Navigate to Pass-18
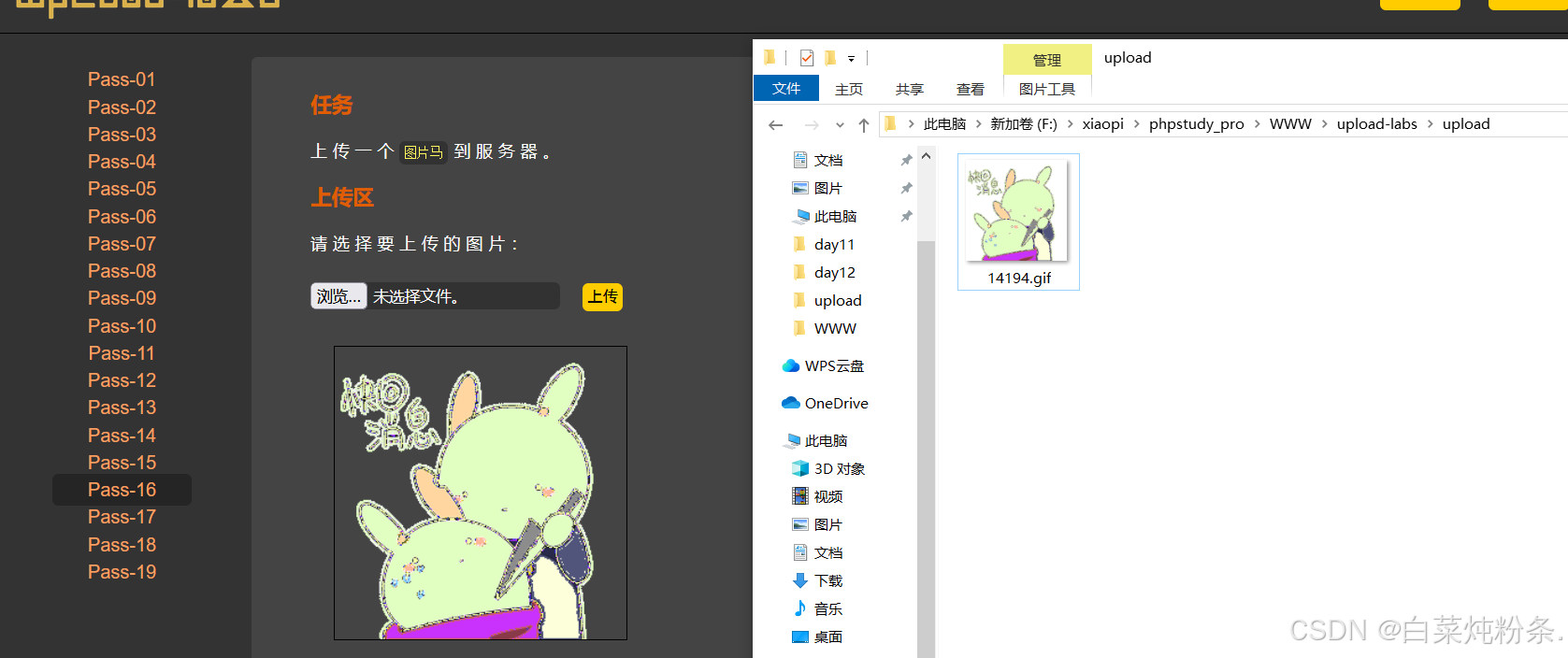The width and height of the screenshot is (1568, 658). [x=122, y=545]
